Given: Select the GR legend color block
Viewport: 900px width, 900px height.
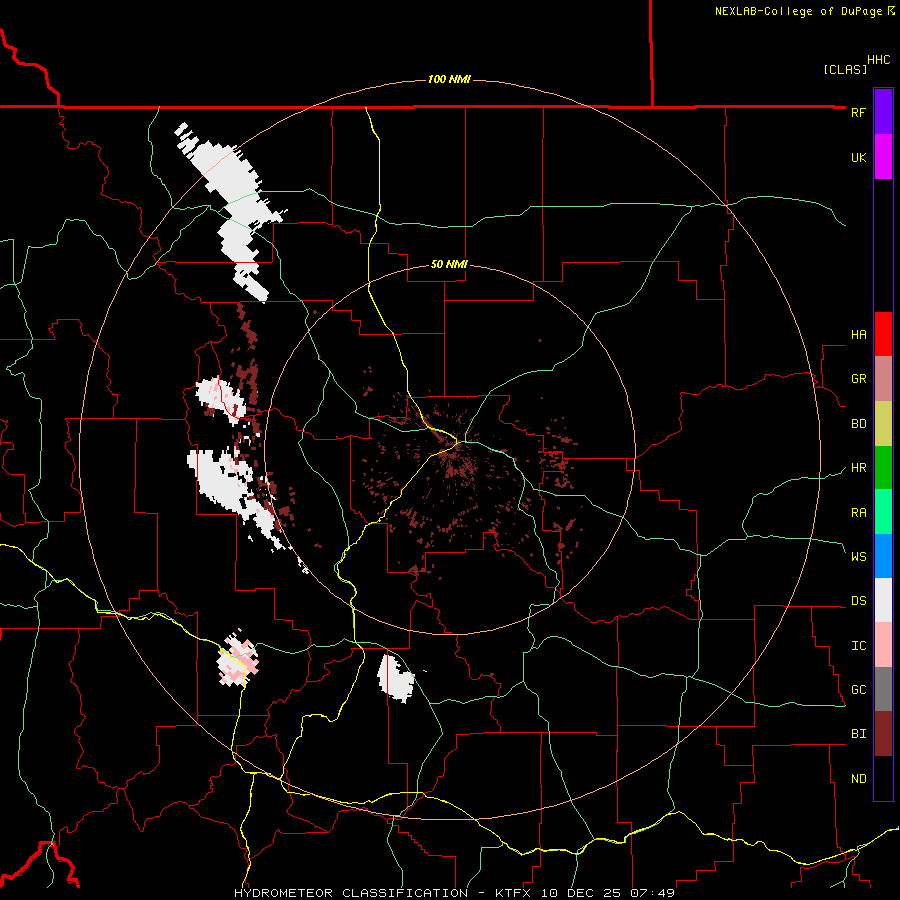Looking at the screenshot, I should click(x=883, y=379).
